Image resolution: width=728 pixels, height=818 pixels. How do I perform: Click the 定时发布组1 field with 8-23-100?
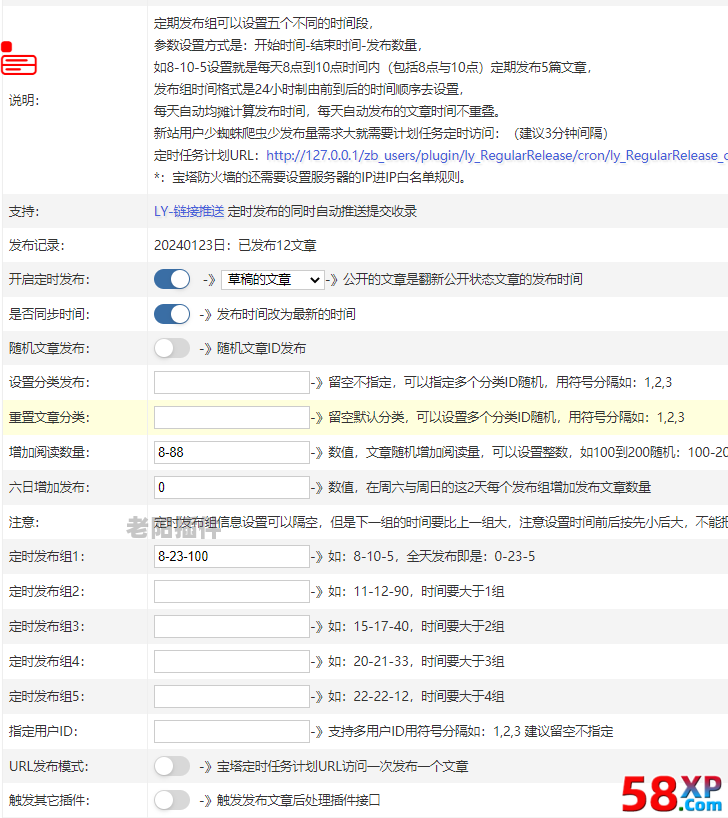(x=232, y=557)
